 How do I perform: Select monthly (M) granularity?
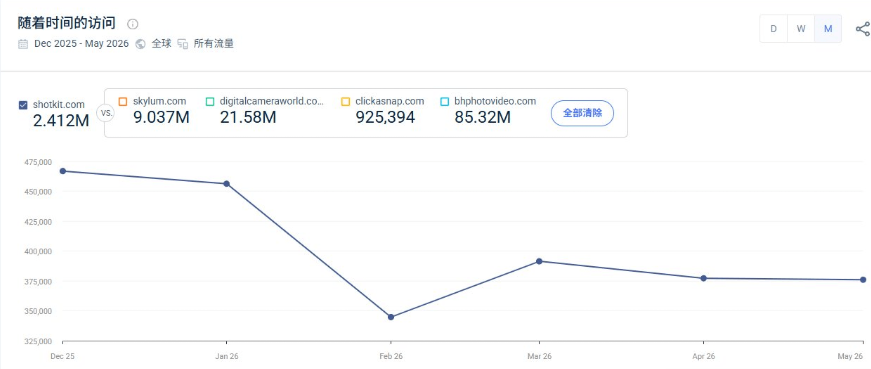(x=828, y=29)
